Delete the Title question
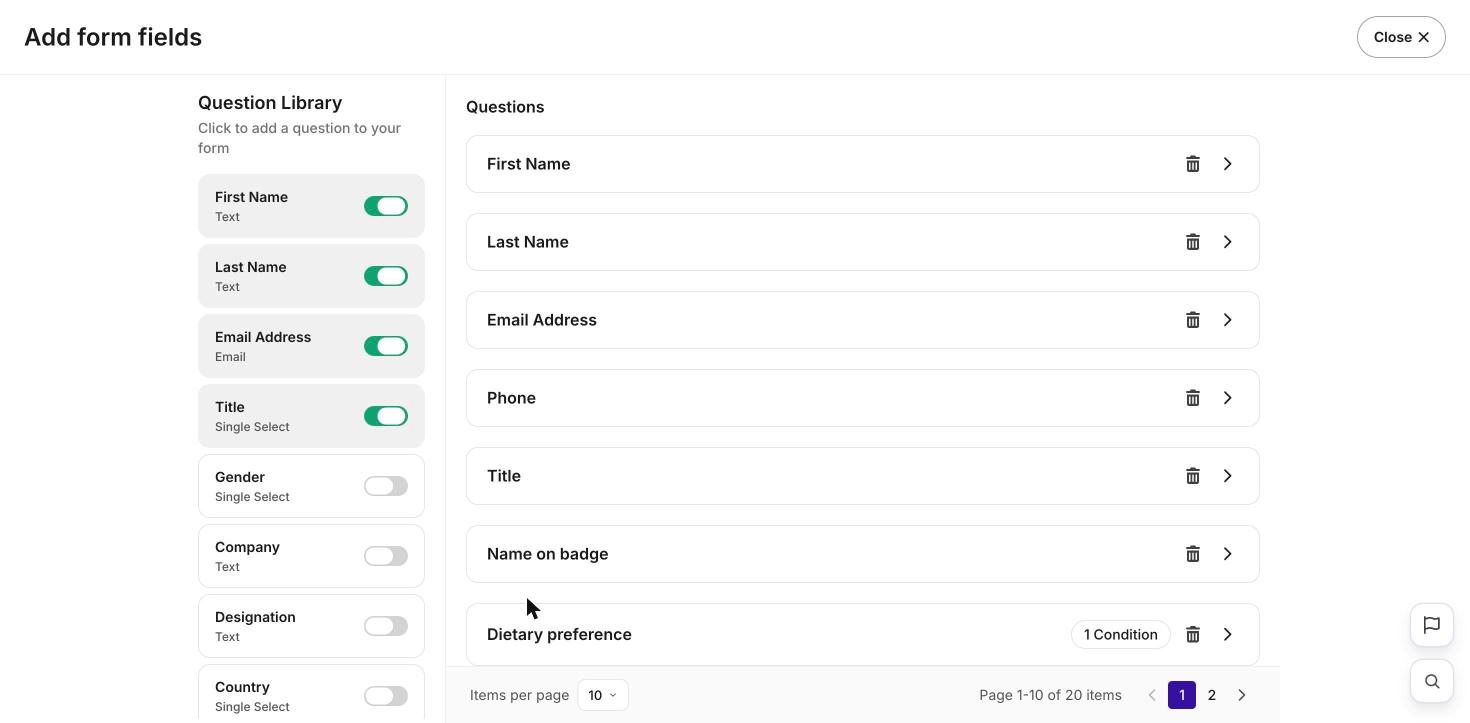The image size is (1470, 723). coord(1193,476)
